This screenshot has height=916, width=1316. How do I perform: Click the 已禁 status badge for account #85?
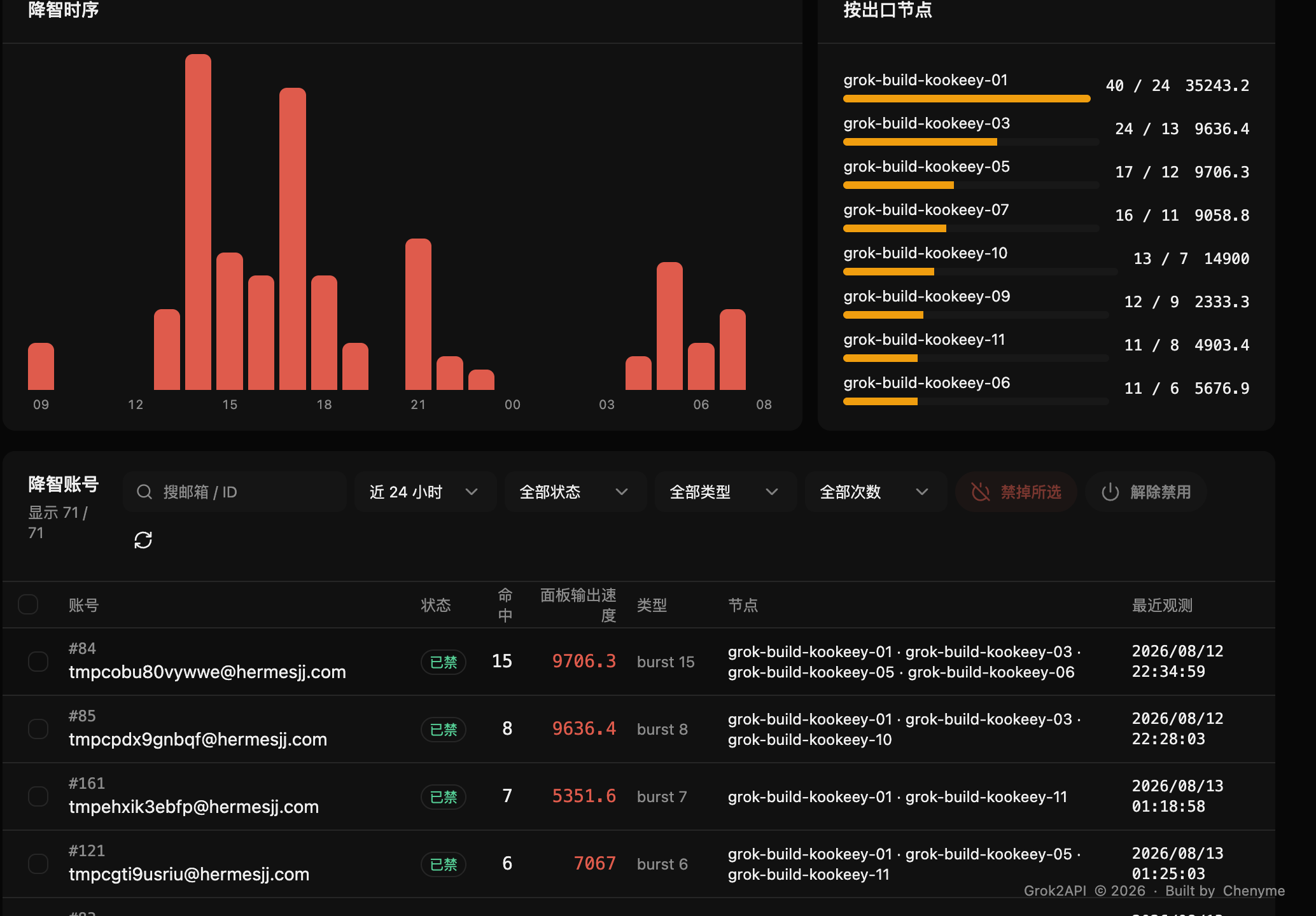tap(444, 730)
